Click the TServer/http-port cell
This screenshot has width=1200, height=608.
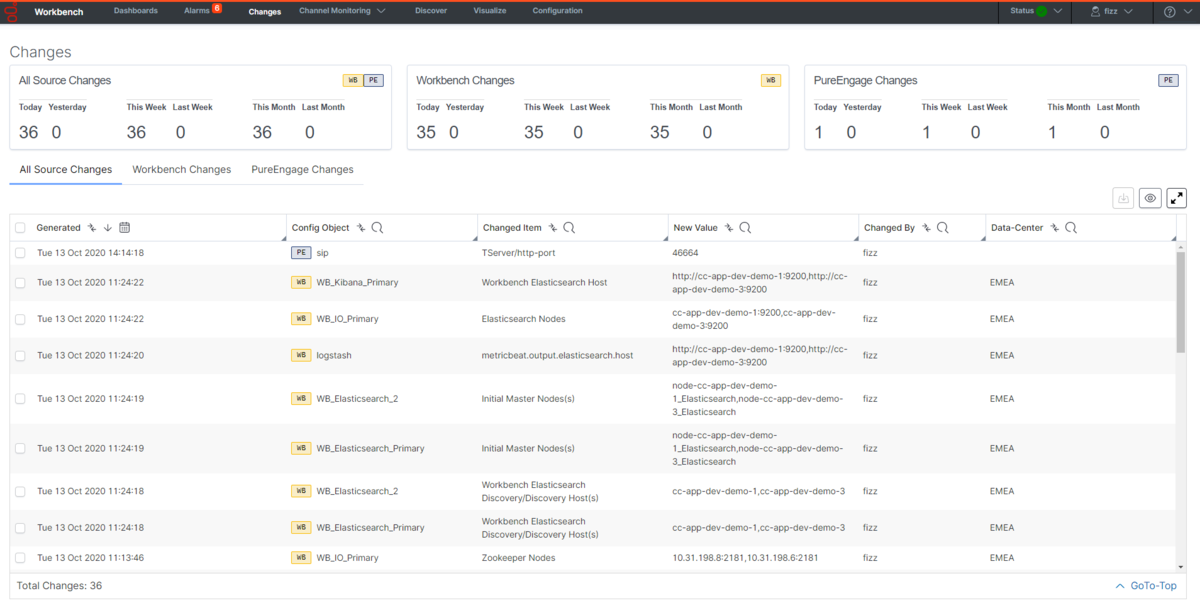click(x=519, y=253)
